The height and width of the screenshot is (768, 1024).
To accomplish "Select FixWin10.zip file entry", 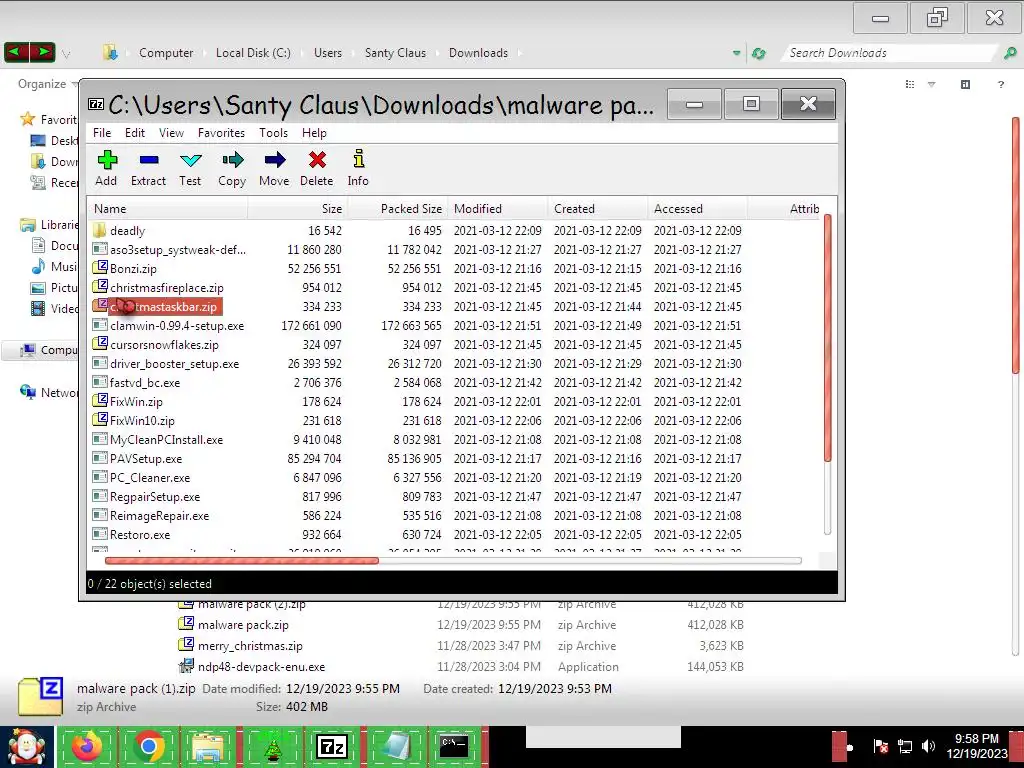I will point(142,421).
